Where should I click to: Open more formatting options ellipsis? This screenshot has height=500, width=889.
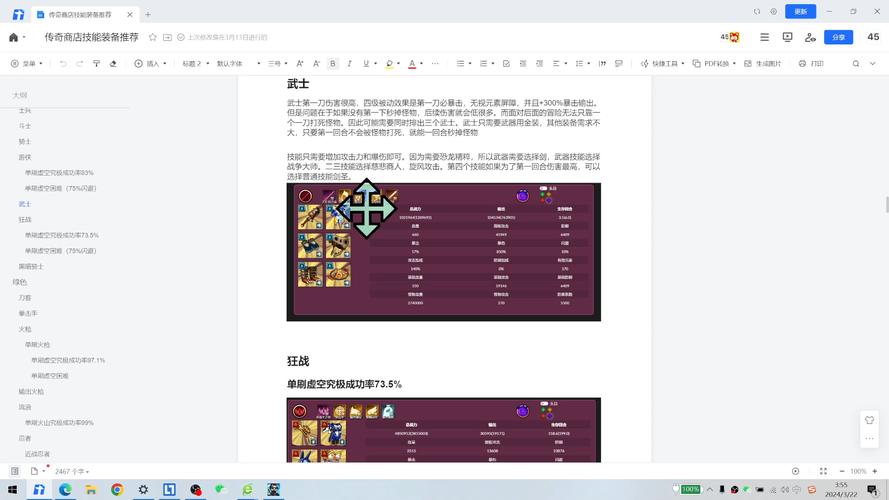pos(435,63)
